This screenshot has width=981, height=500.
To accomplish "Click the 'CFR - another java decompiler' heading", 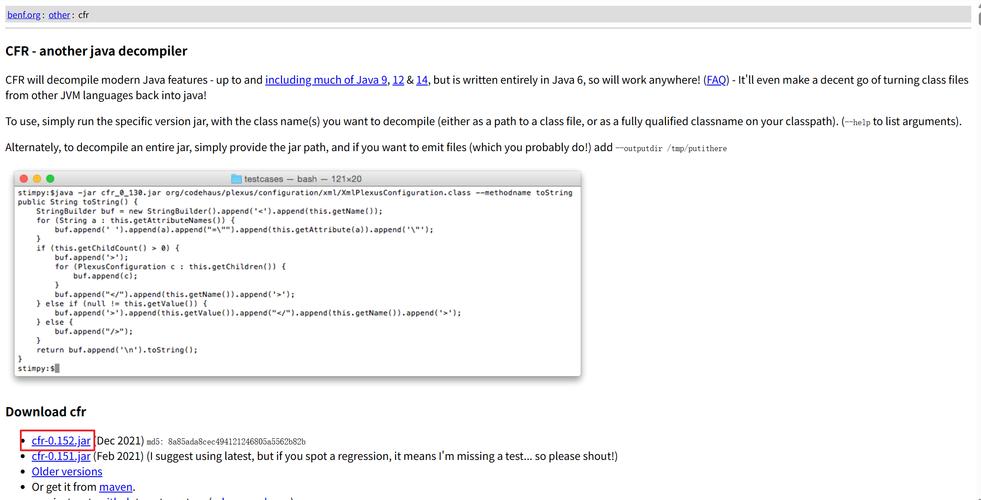I will tap(96, 51).
